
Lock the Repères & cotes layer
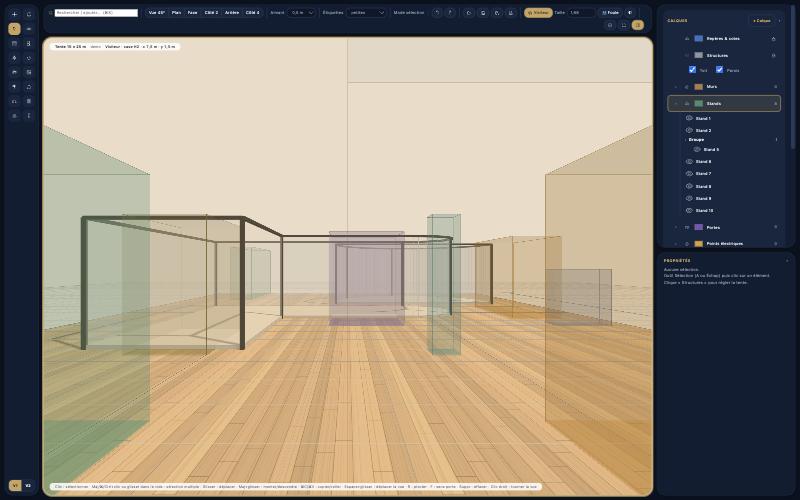[773, 39]
